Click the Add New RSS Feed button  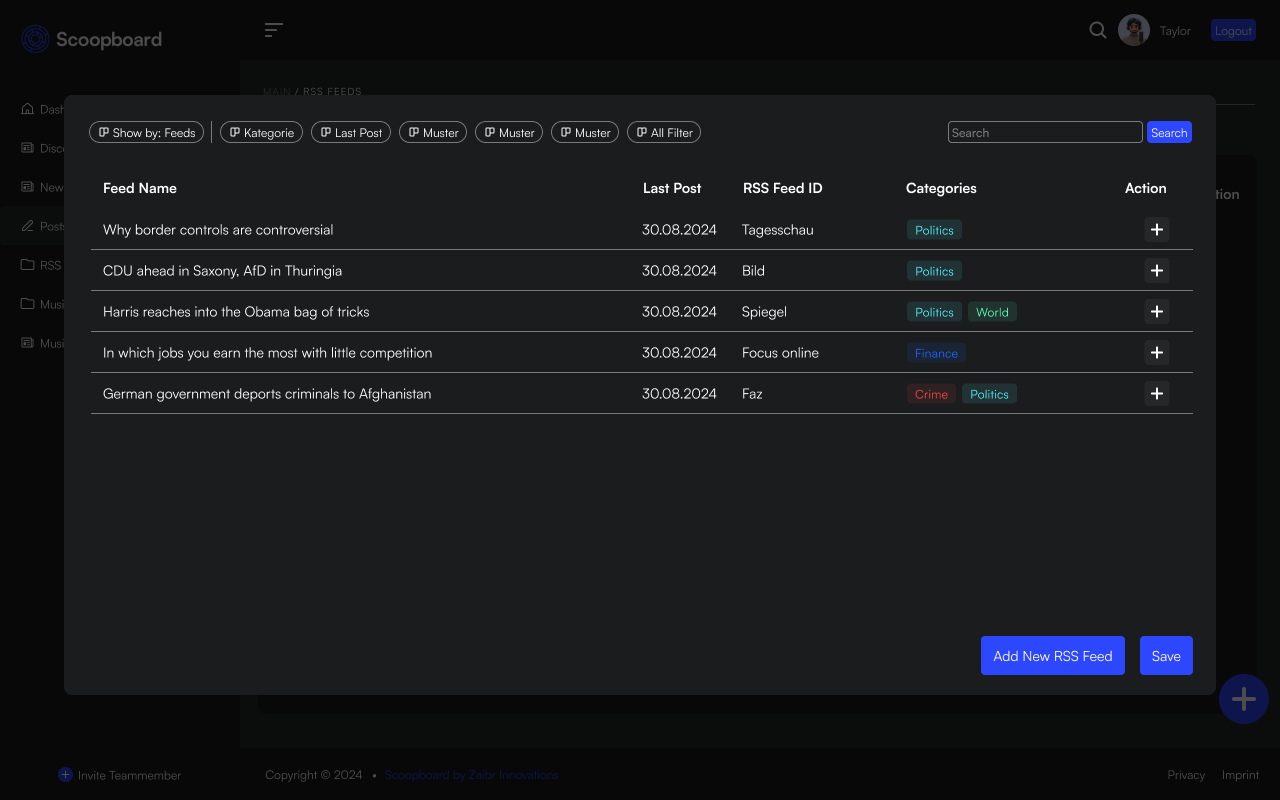point(1052,656)
